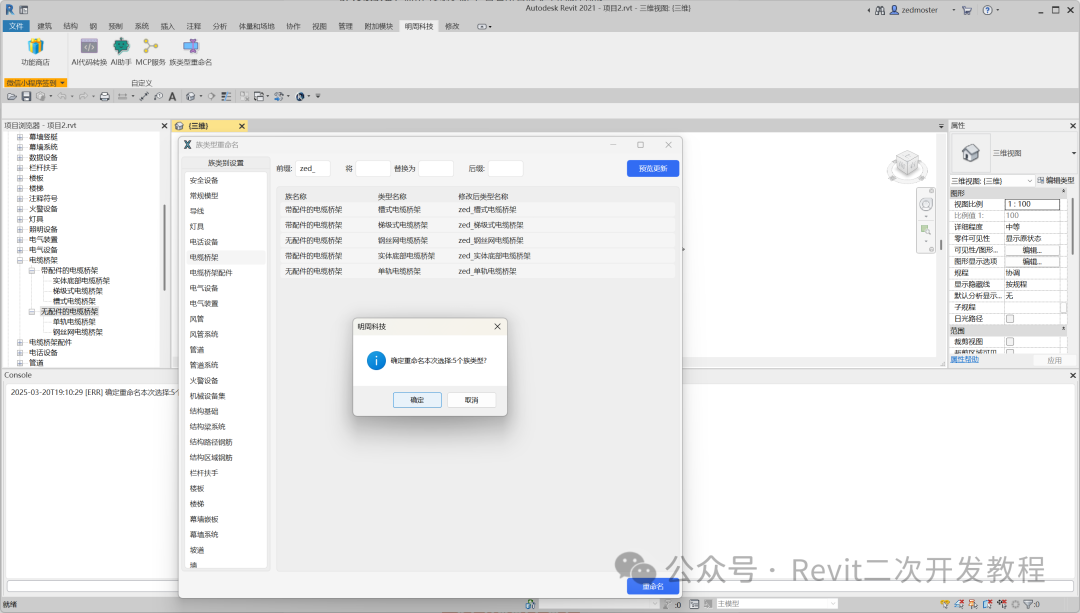Click the ViewCube in the 3D view
Screen dimensions: 1080x613
pyautogui.click(x=907, y=165)
